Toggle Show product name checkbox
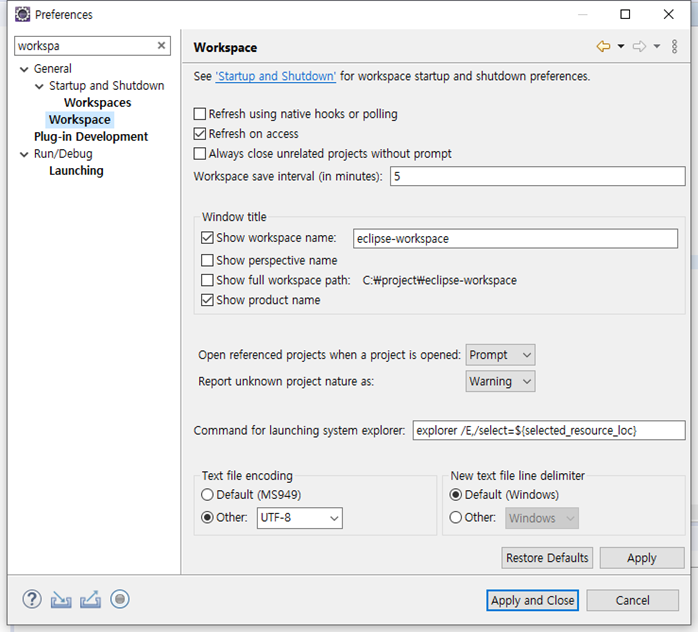The image size is (698, 632). click(x=207, y=300)
